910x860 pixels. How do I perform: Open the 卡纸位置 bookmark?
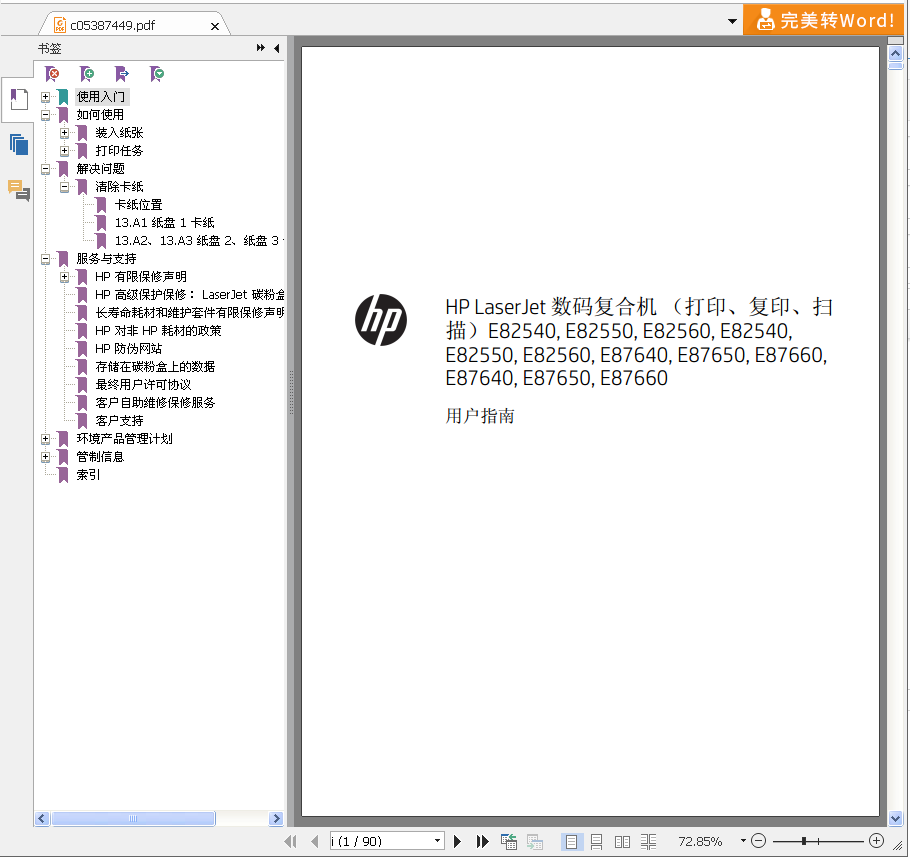138,205
